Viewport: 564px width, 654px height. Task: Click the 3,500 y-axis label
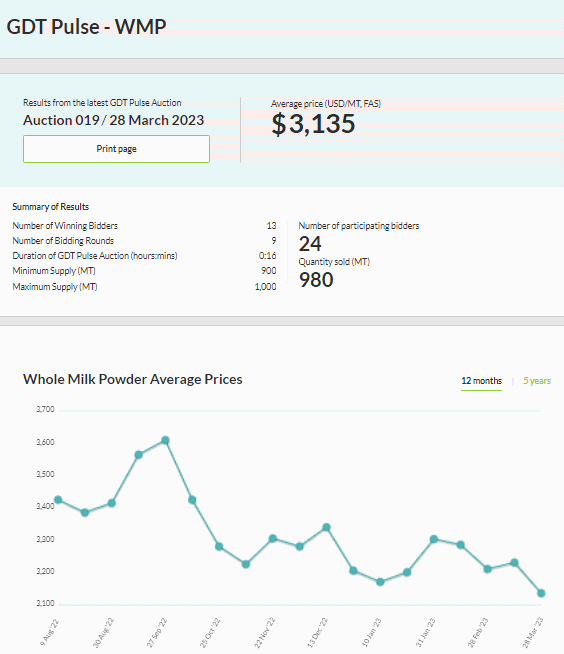(x=45, y=474)
